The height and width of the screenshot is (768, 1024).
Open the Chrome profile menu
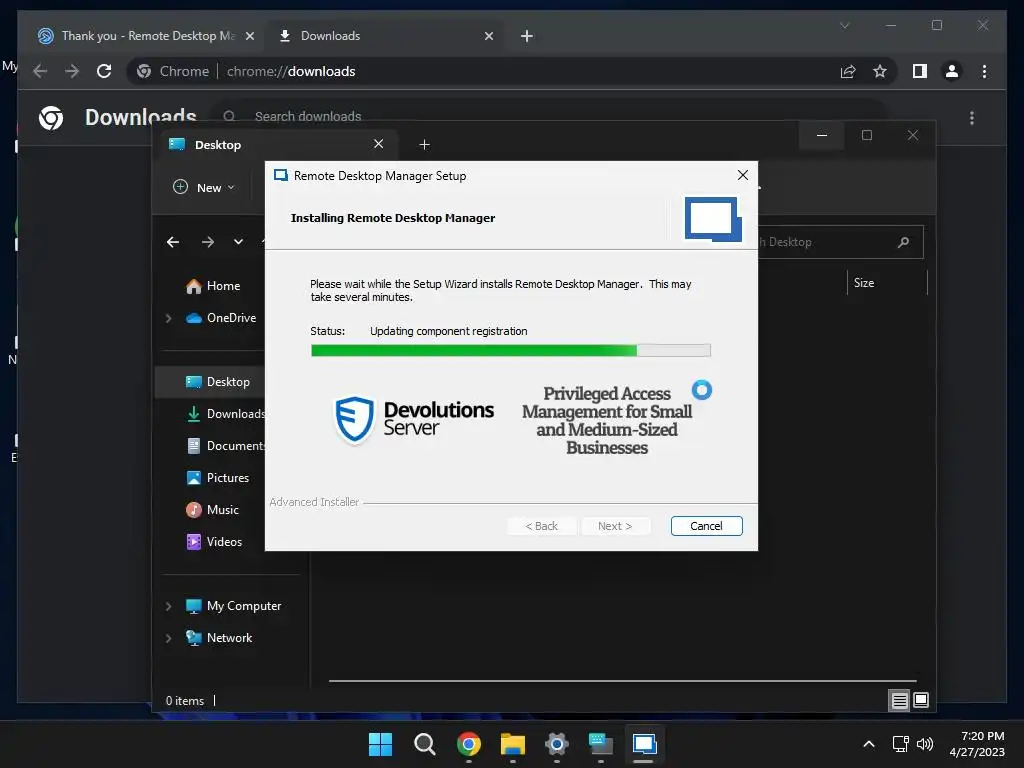(952, 71)
